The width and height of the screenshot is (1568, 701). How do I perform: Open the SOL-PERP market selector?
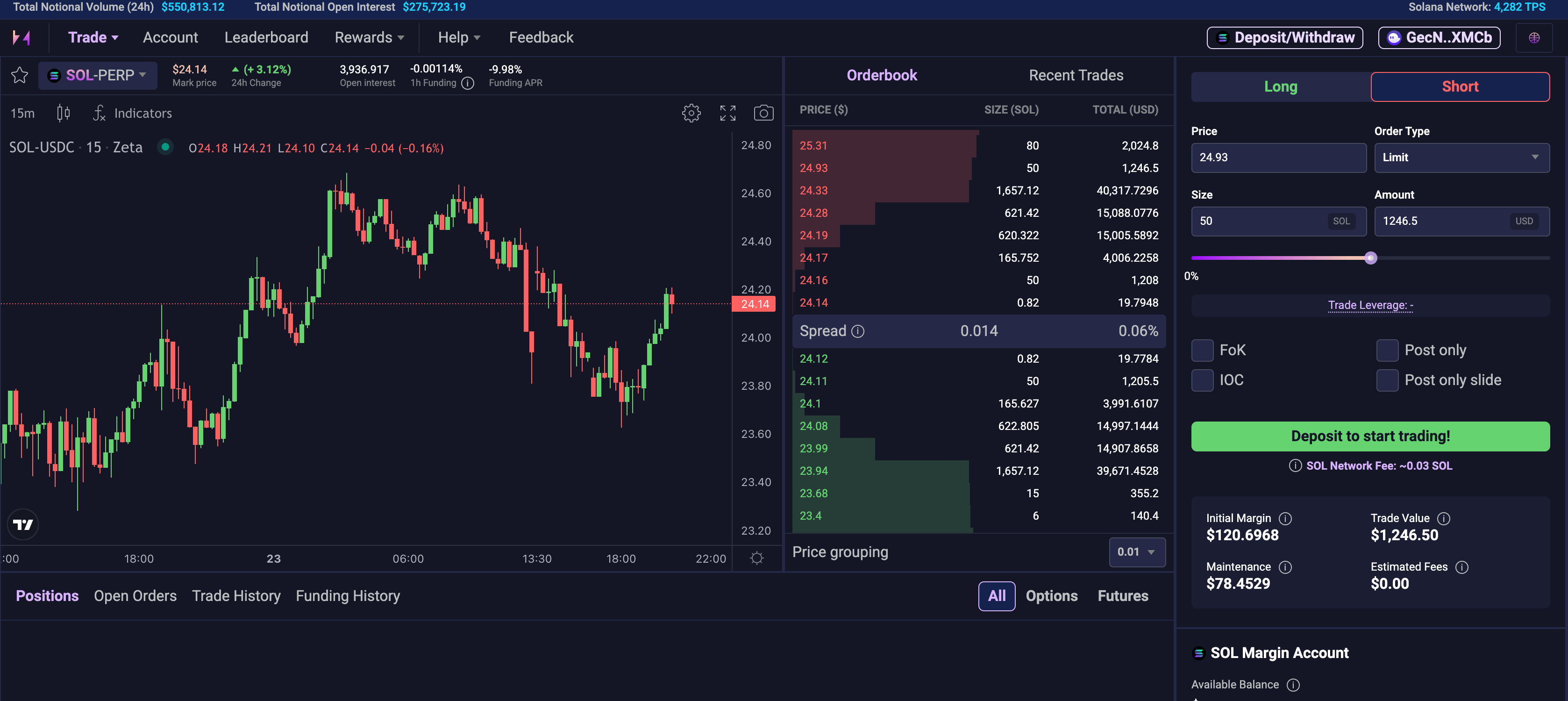pos(97,75)
